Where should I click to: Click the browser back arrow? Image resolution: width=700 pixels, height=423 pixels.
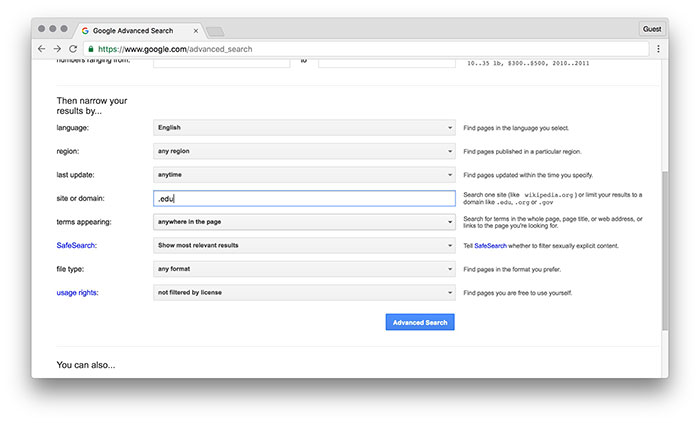[41, 48]
